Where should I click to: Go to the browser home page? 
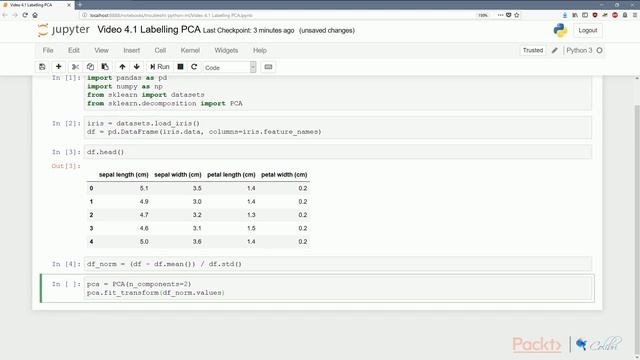[x=35, y=15]
